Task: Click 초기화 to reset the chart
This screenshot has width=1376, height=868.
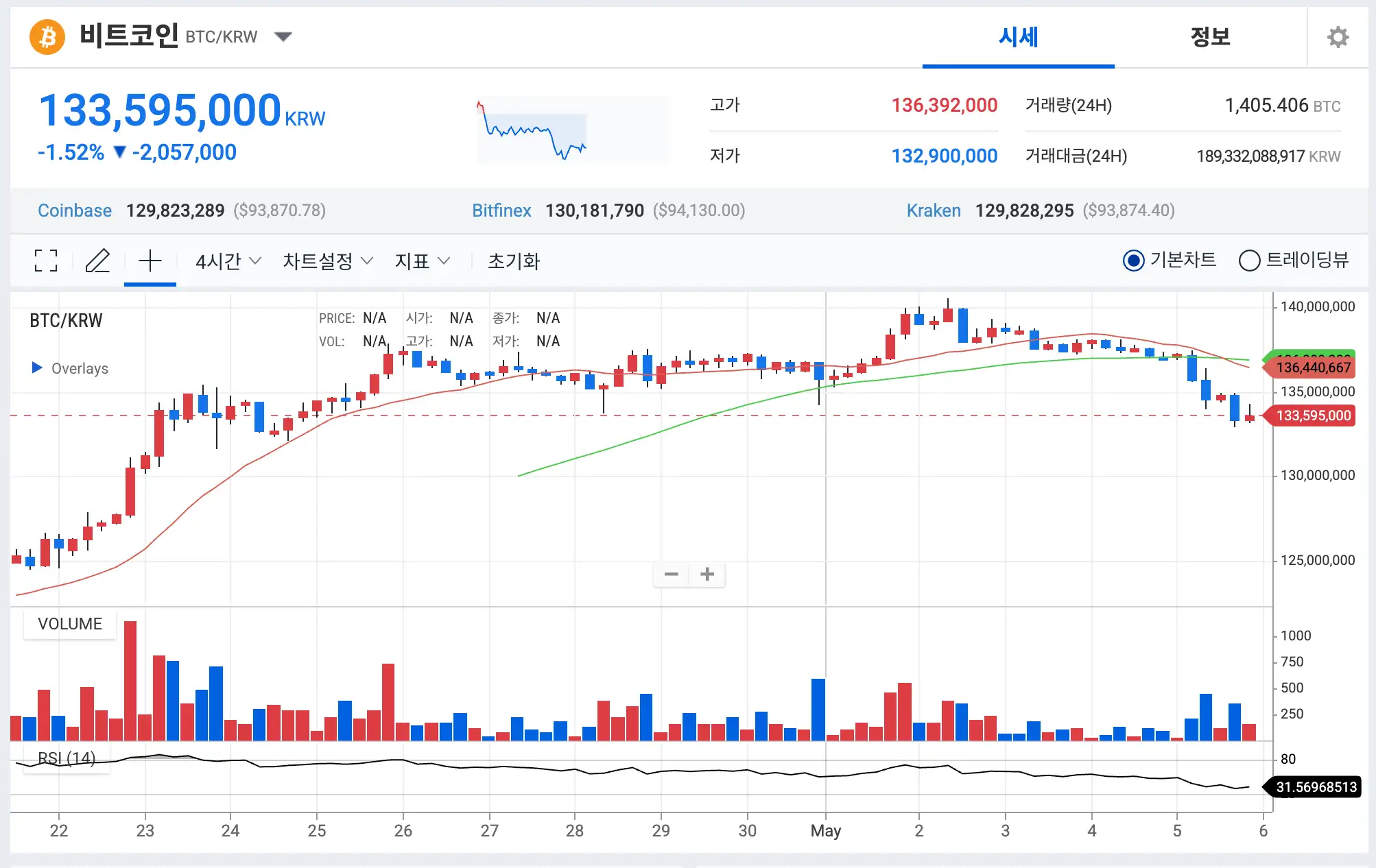Action: [x=513, y=261]
